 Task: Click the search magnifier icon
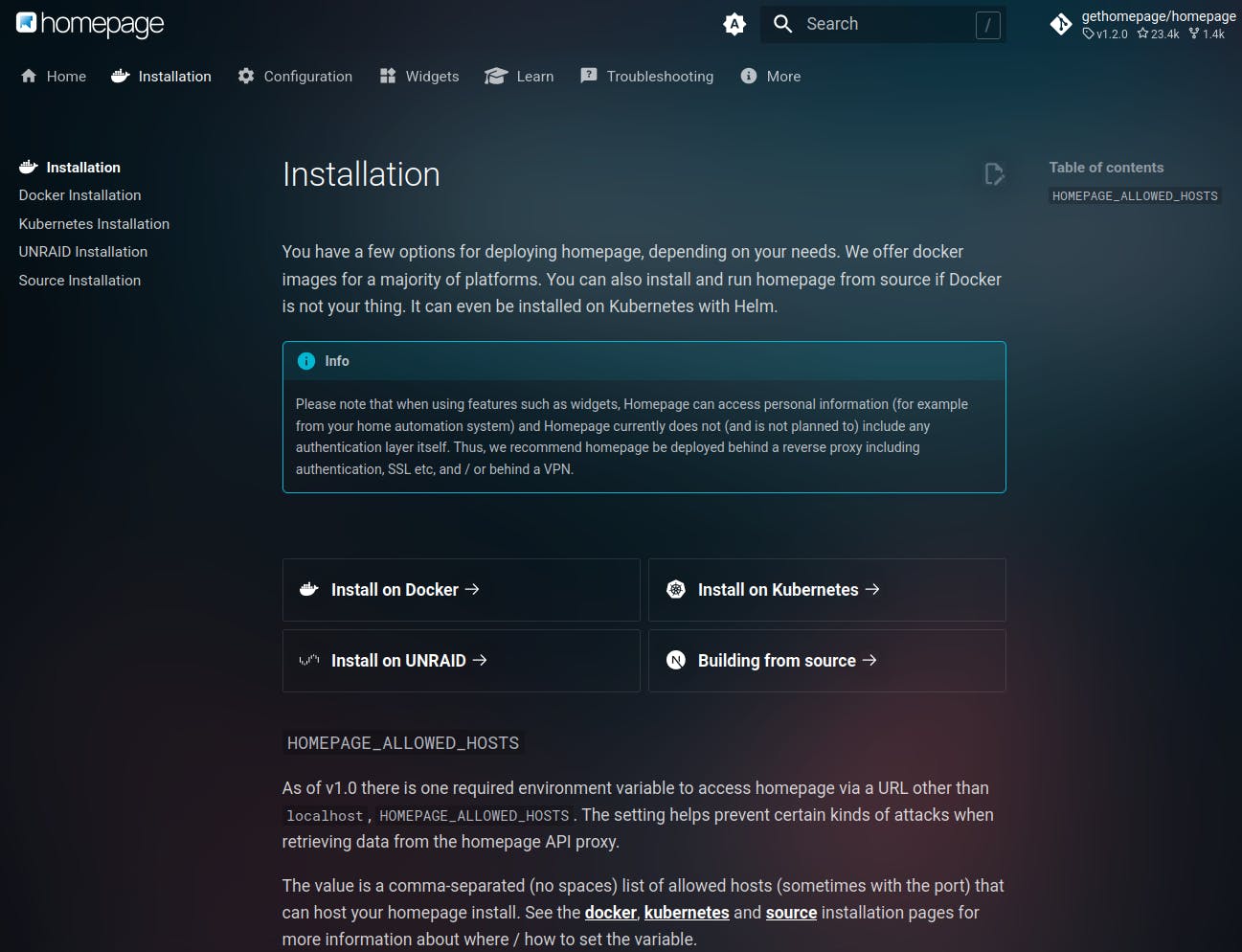782,24
